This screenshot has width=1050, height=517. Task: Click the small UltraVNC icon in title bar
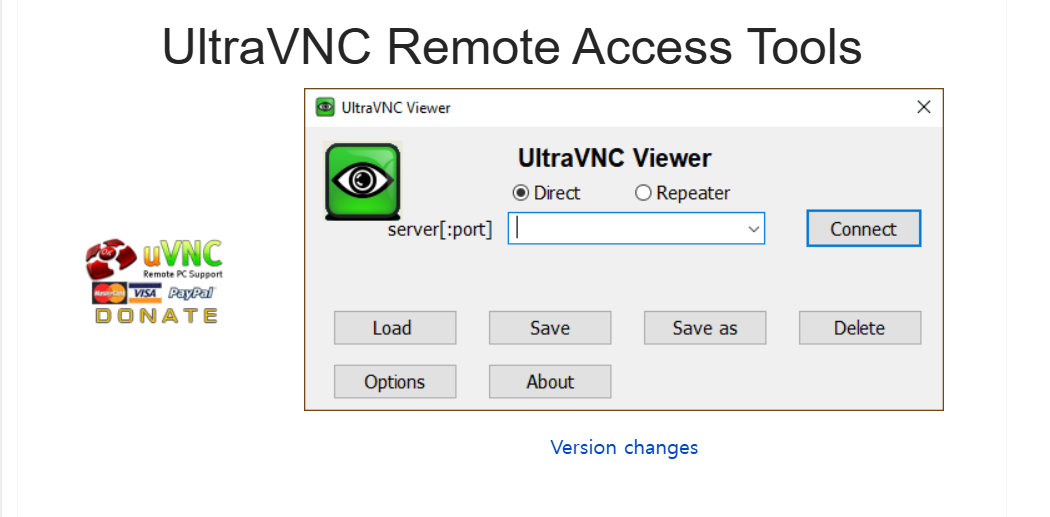(x=324, y=107)
